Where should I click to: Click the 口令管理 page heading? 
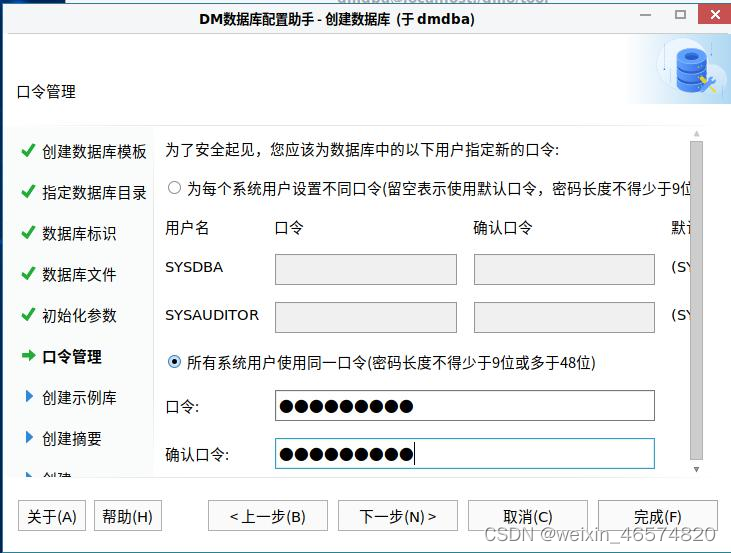pyautogui.click(x=46, y=91)
